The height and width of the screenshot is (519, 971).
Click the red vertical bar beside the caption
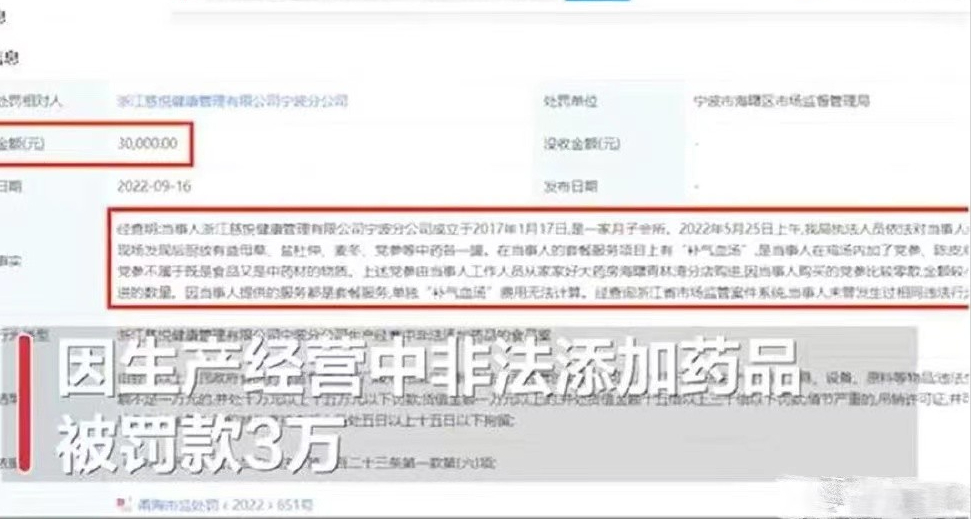pos(24,403)
